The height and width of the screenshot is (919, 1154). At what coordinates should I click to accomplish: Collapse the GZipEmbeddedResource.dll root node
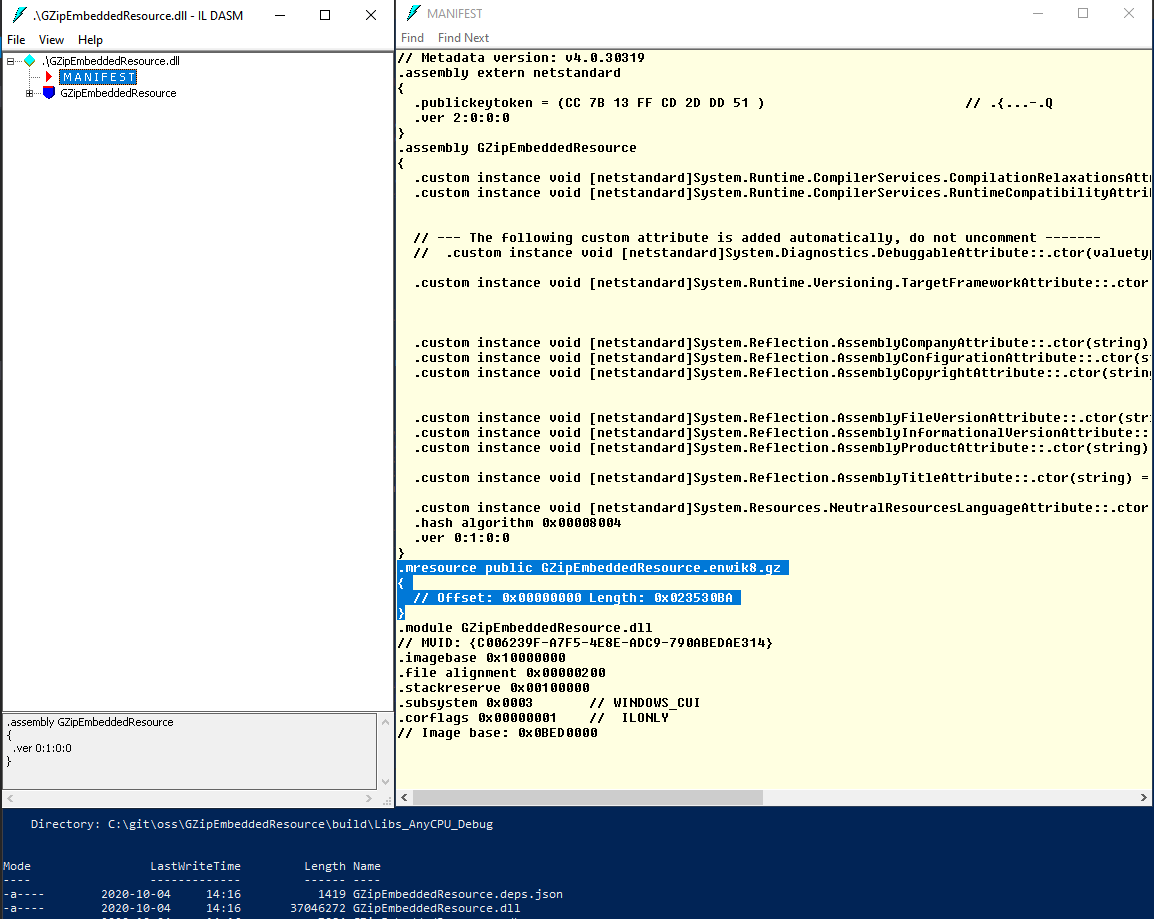click(8, 61)
